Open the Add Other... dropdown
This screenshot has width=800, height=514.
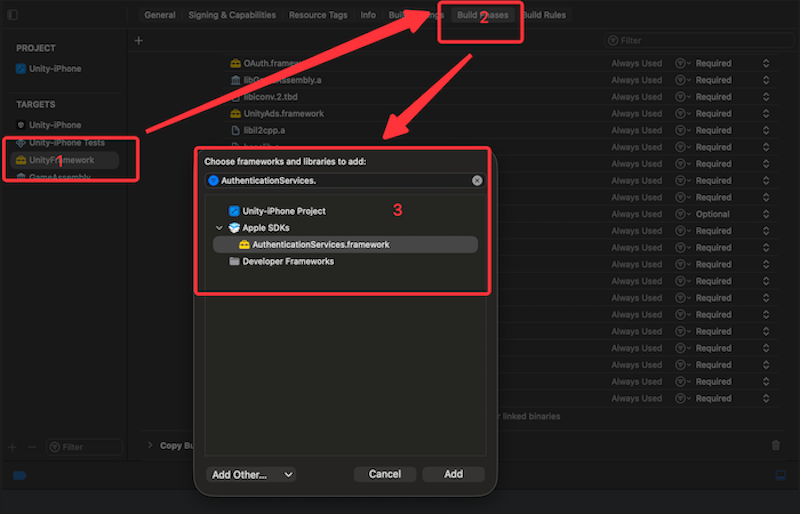(251, 474)
